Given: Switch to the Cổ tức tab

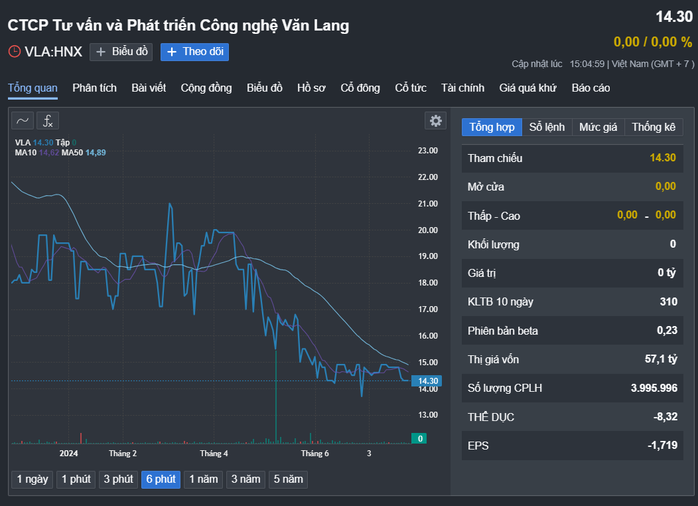Looking at the screenshot, I should pyautogui.click(x=410, y=88).
